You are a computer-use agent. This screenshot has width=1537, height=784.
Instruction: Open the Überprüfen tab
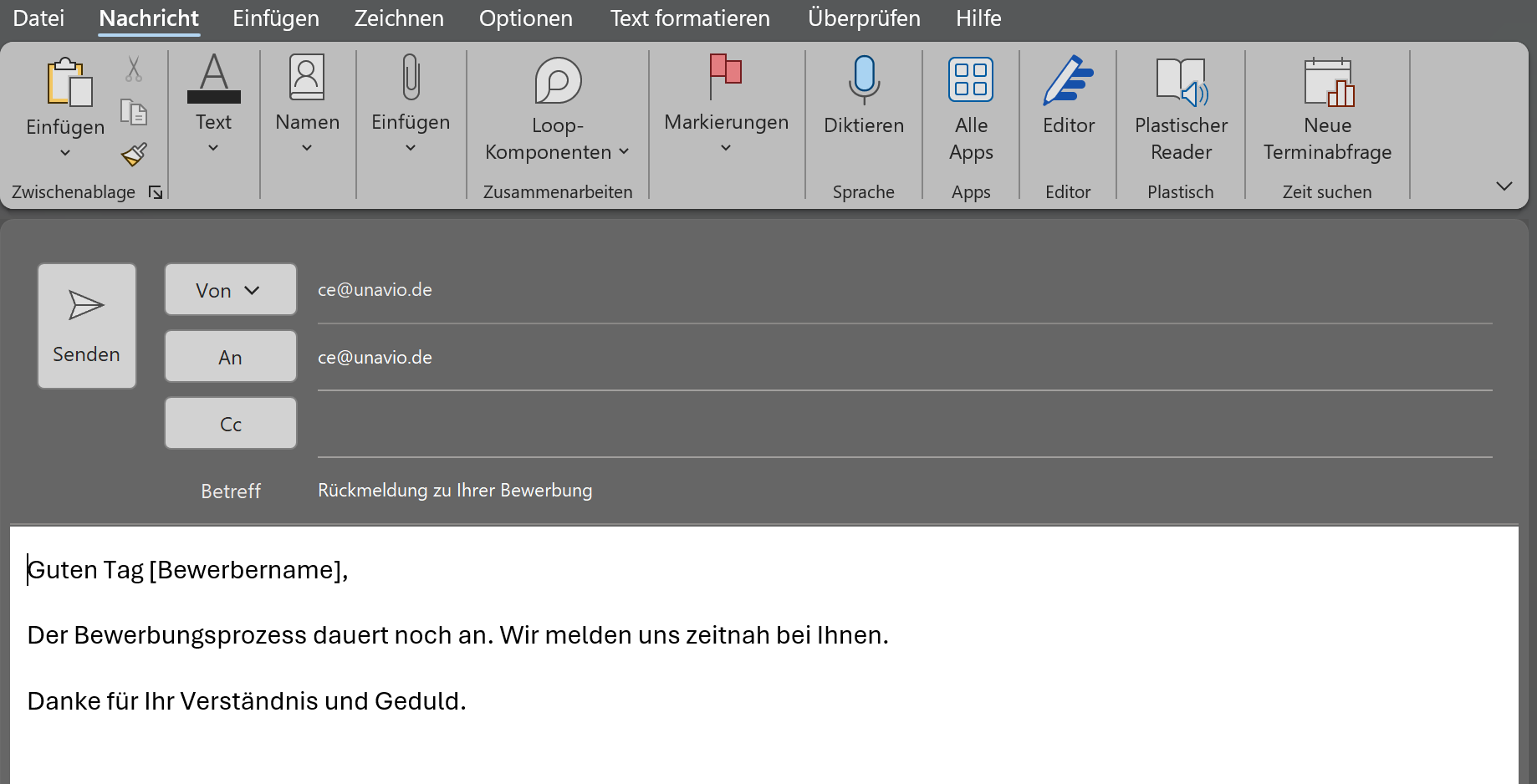tap(863, 18)
